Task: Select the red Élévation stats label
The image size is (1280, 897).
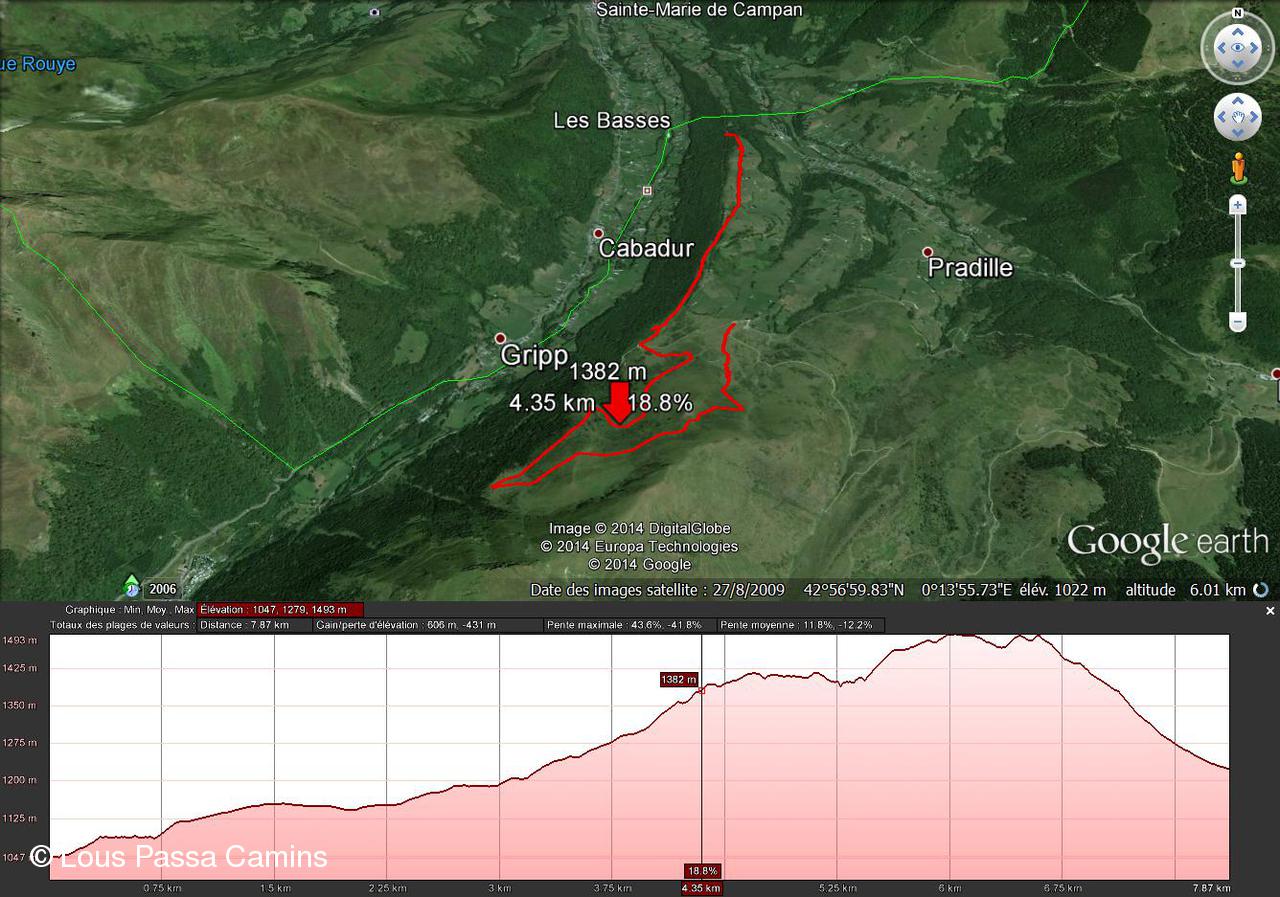Action: [280, 609]
